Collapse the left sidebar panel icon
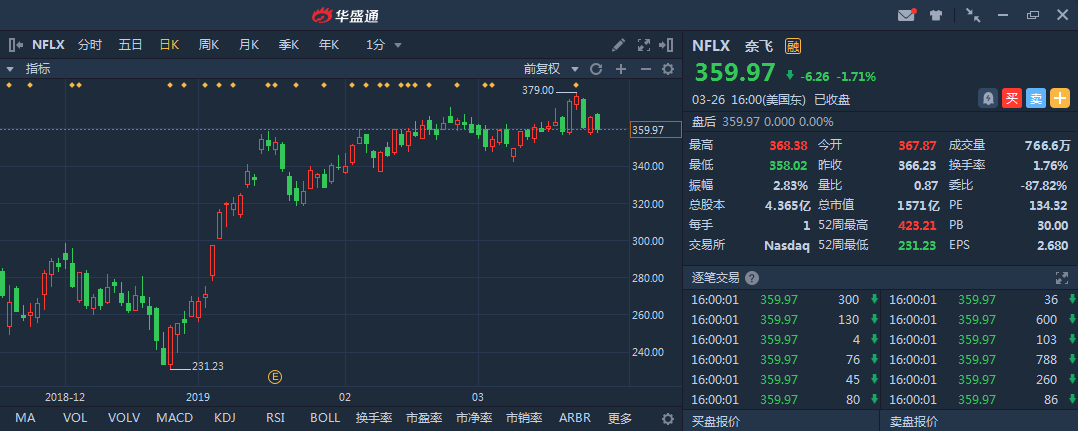Image resolution: width=1078 pixels, height=431 pixels. [x=15, y=45]
